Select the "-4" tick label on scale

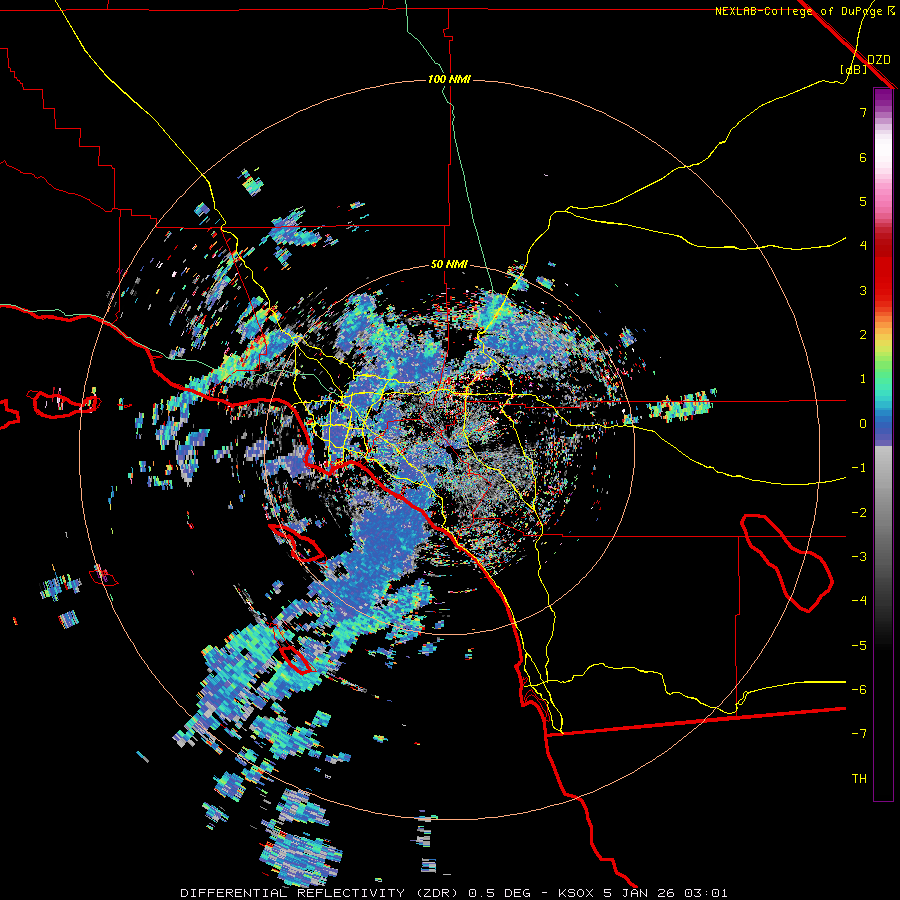[x=859, y=601]
